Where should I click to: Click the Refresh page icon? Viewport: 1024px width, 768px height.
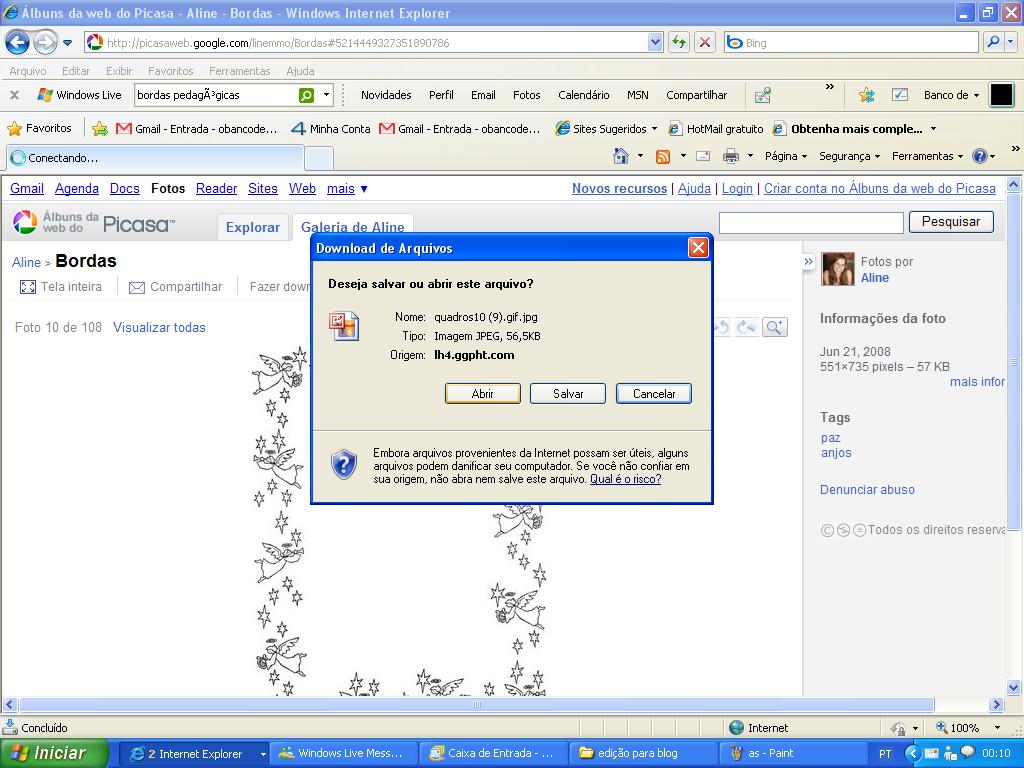tap(679, 42)
